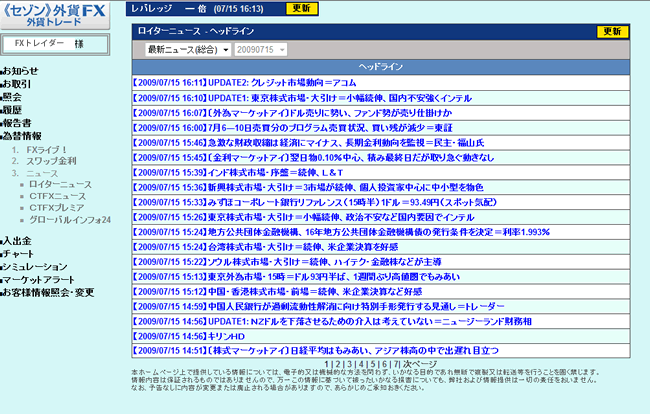Click the FXトレイダー 様 user name box
650x414 pixels.
point(55,44)
